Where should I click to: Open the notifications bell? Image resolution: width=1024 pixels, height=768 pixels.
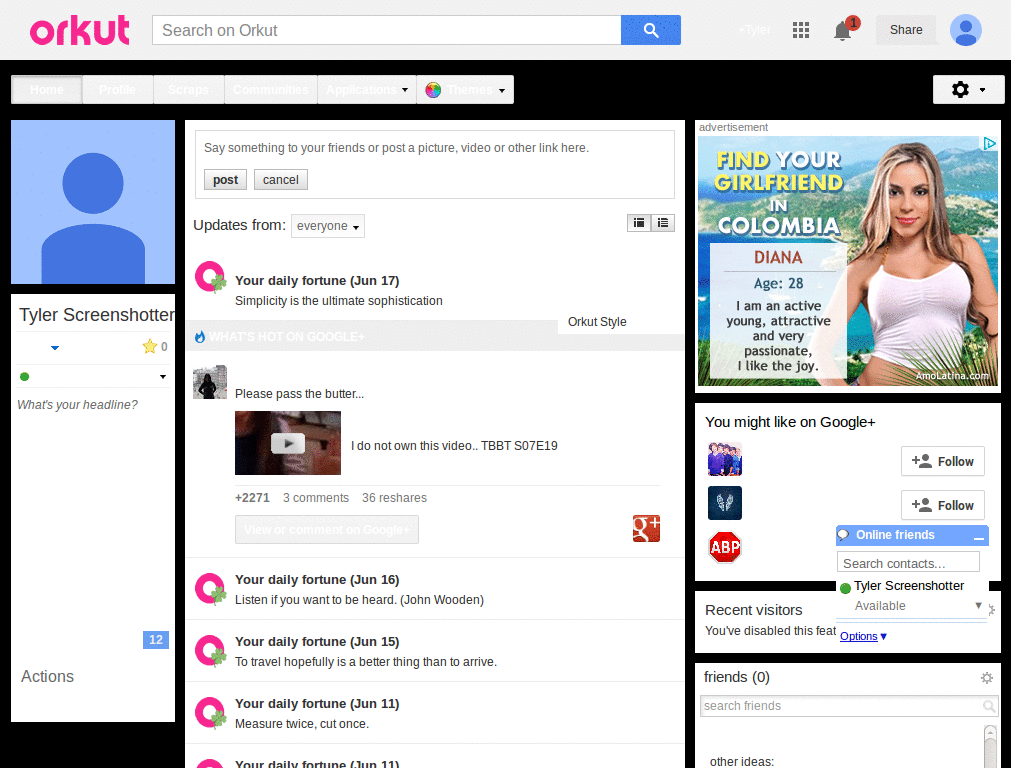[x=843, y=30]
